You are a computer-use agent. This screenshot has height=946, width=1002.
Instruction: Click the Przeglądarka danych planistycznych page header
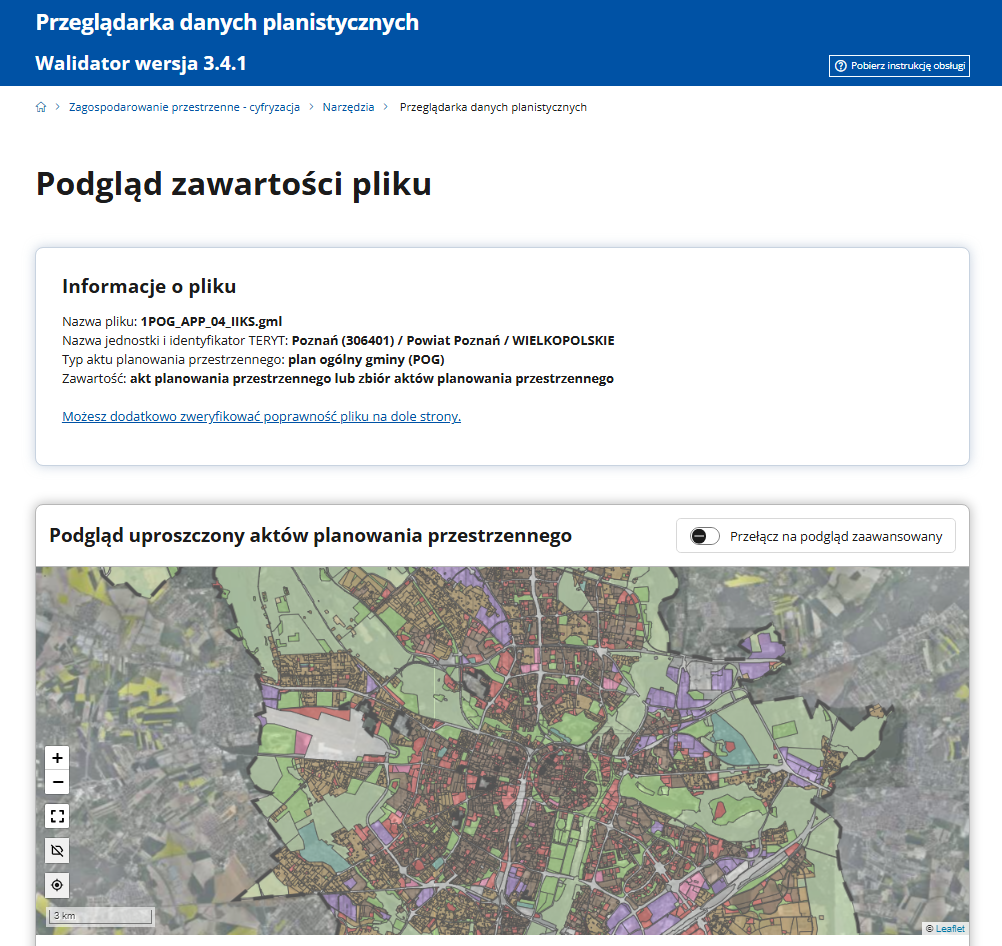click(227, 20)
